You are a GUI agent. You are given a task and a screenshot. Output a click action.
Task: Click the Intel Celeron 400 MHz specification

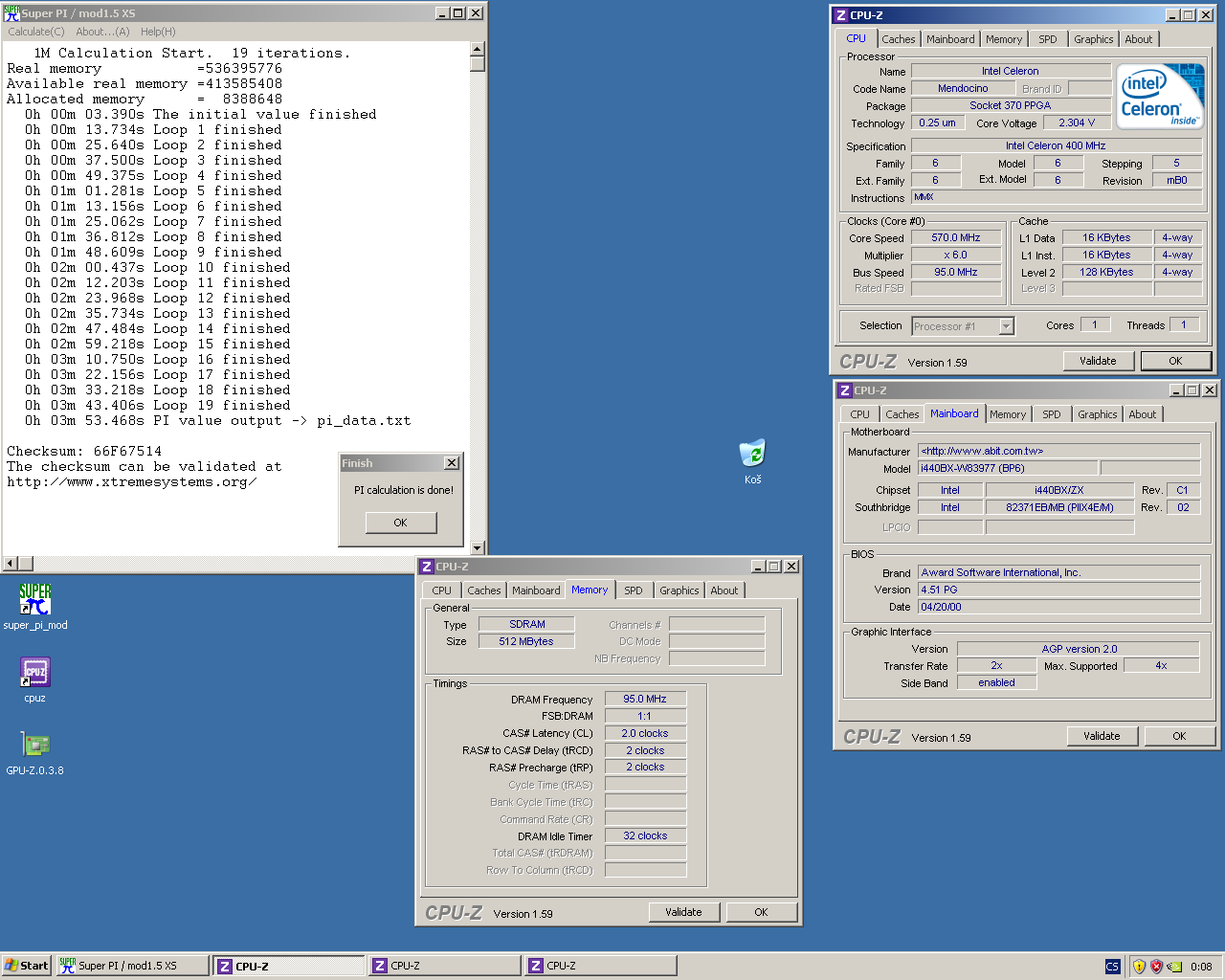1056,146
